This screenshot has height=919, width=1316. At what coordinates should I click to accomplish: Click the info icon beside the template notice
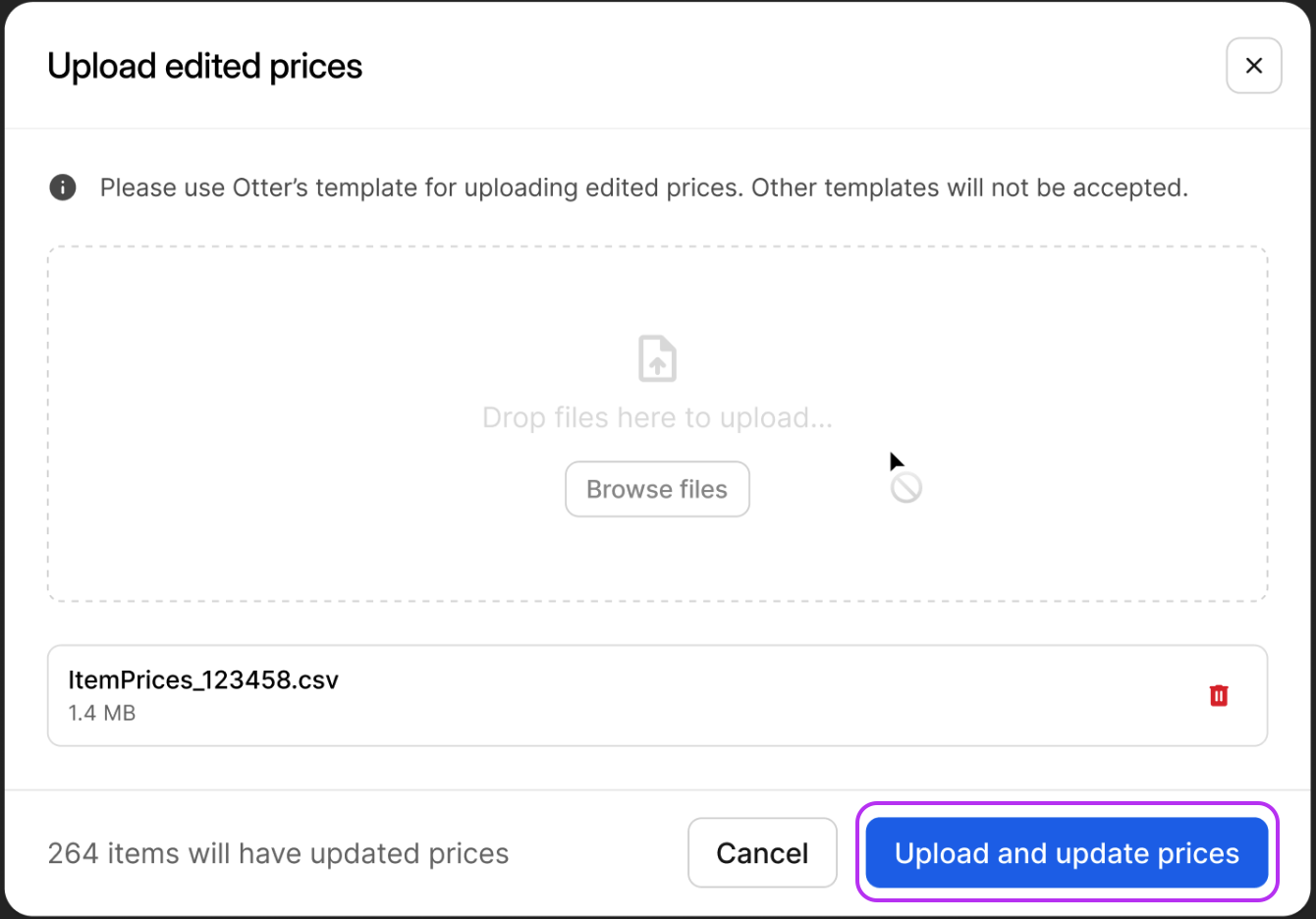pos(63,188)
